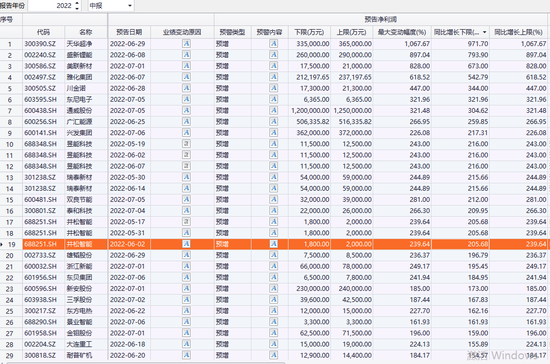Viewport: 550px width, 364px height.
Task: Select stock code 300390.SZ cell
Action: click(43, 44)
